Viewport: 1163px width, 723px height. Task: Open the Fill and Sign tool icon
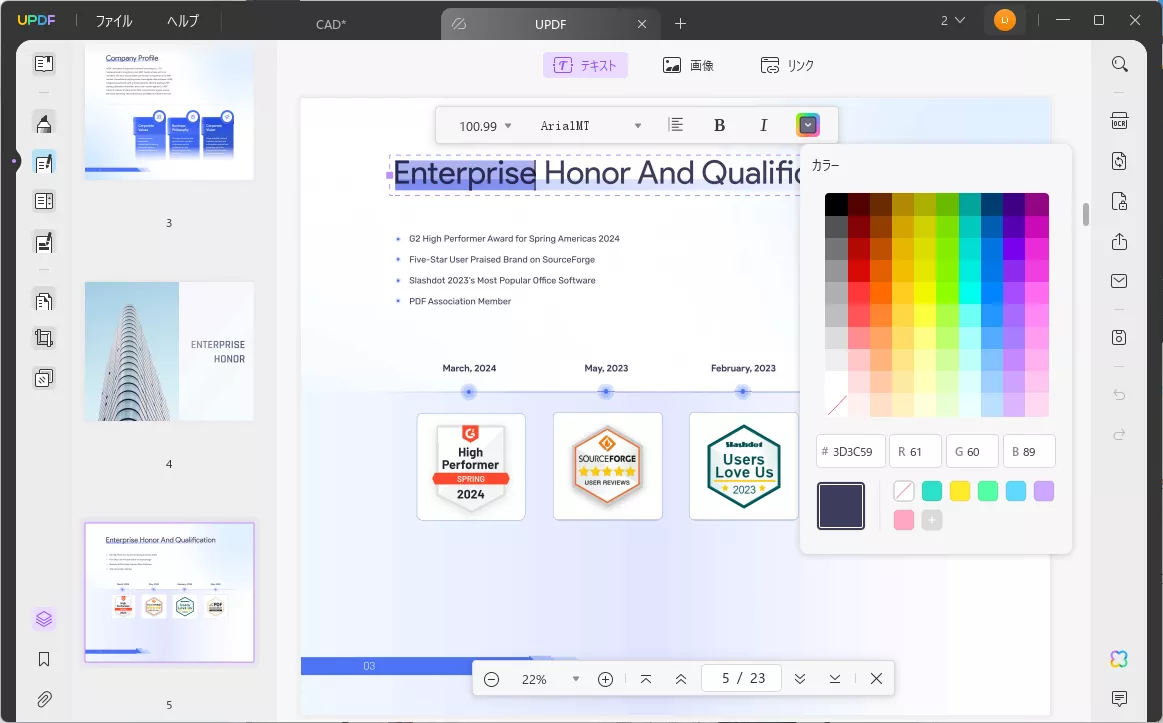tap(44, 242)
